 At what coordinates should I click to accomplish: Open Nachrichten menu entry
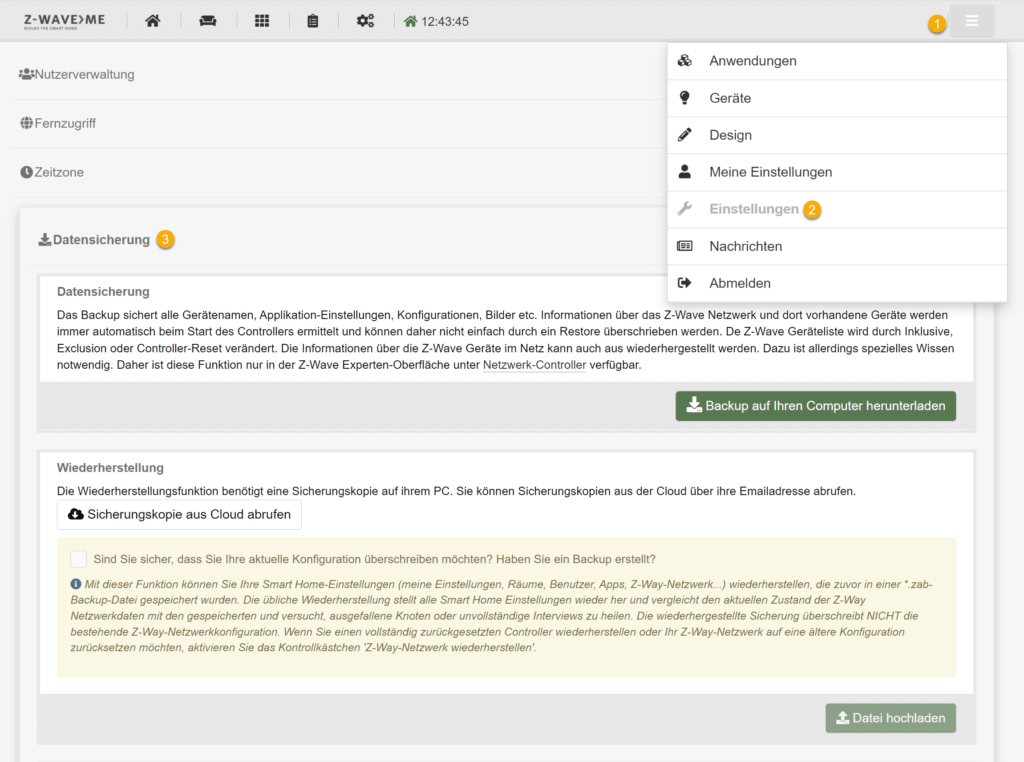click(837, 246)
